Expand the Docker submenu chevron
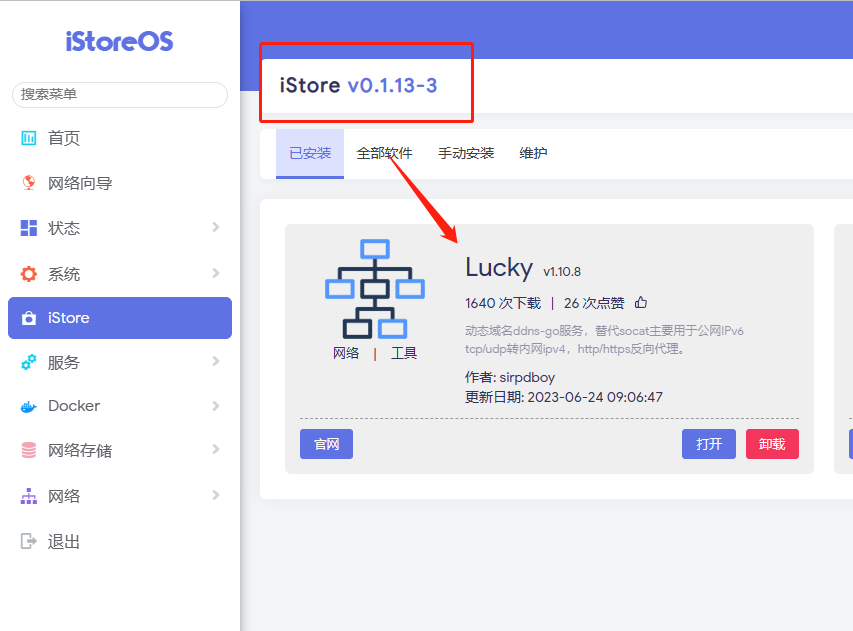Viewport: 853px width, 631px height. pyautogui.click(x=216, y=406)
